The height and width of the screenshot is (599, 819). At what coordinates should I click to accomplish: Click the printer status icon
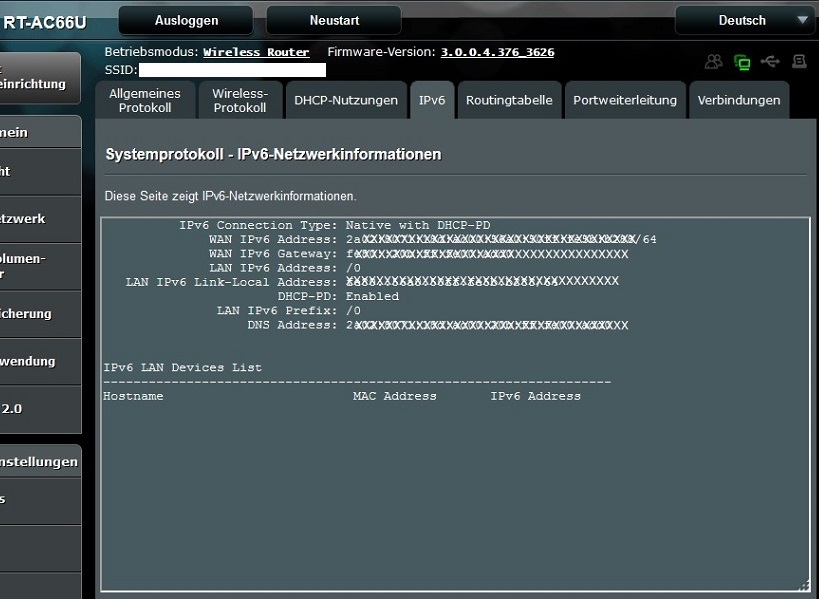pyautogui.click(x=798, y=62)
